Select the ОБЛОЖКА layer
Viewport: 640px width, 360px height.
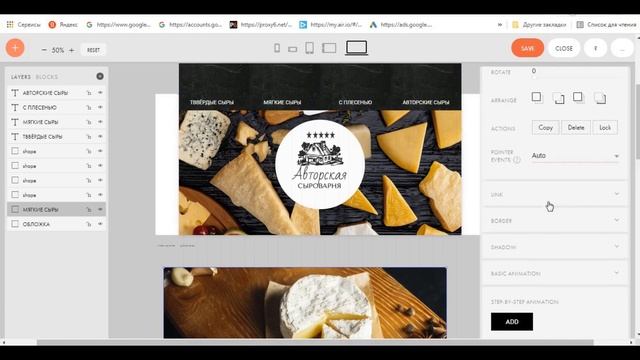(56, 224)
